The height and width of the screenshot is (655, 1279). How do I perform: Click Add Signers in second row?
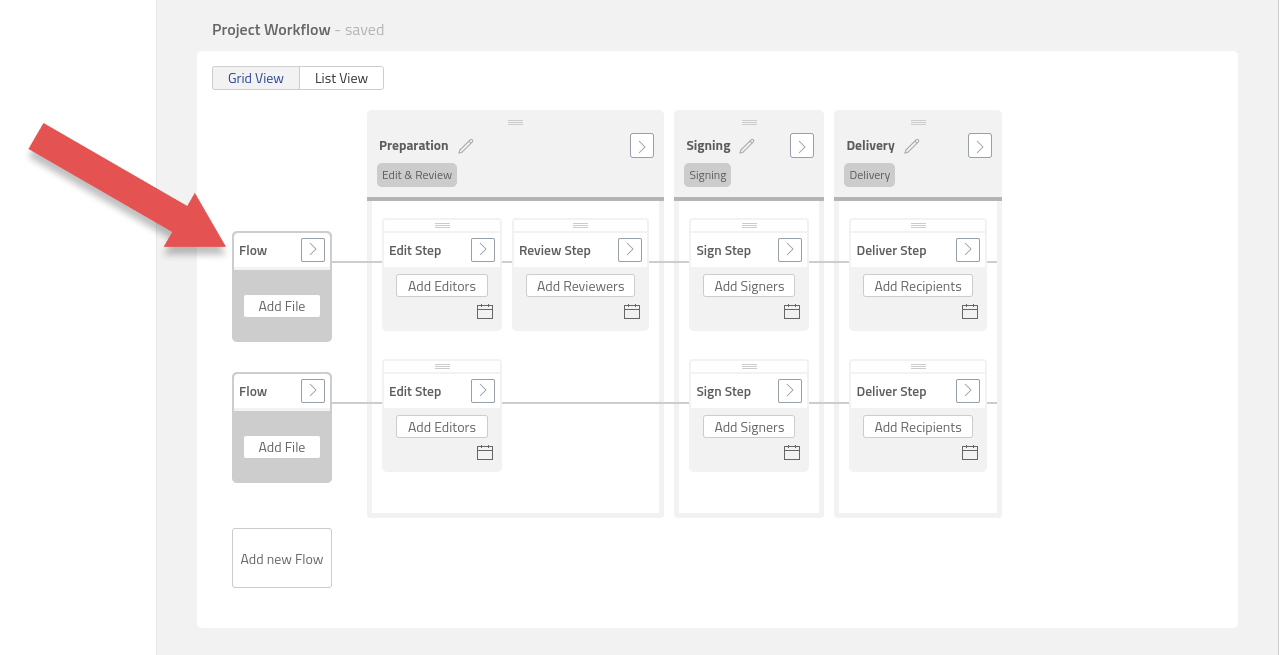[749, 427]
